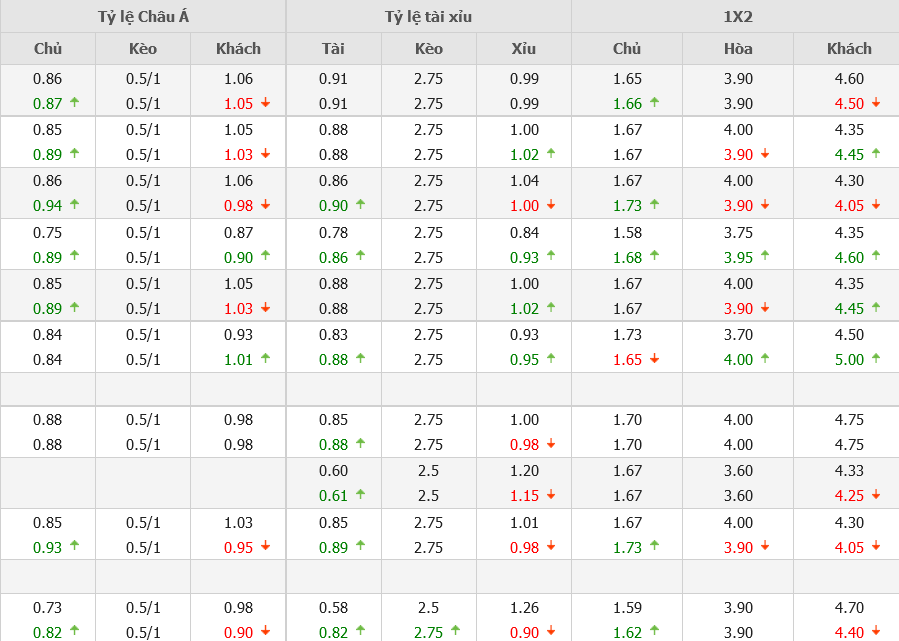This screenshot has width=899, height=641.
Task: Click the up arrow next to 0.61
Action: point(360,494)
